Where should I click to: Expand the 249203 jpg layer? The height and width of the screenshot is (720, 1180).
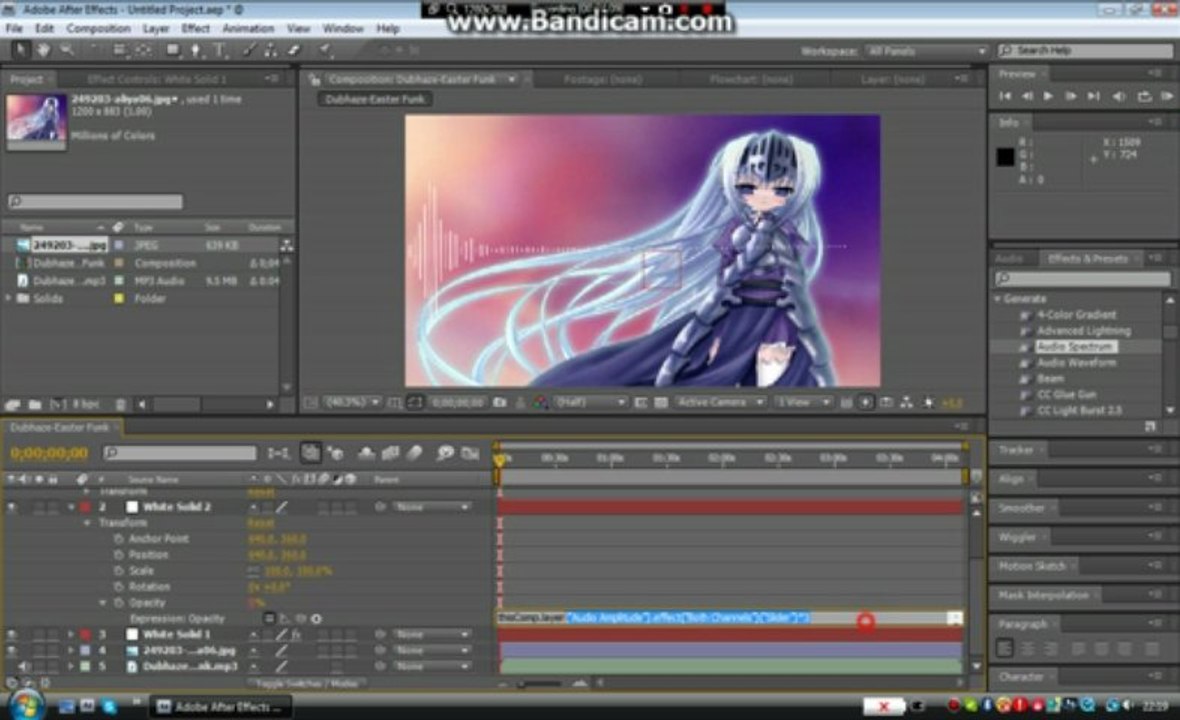pyautogui.click(x=71, y=650)
